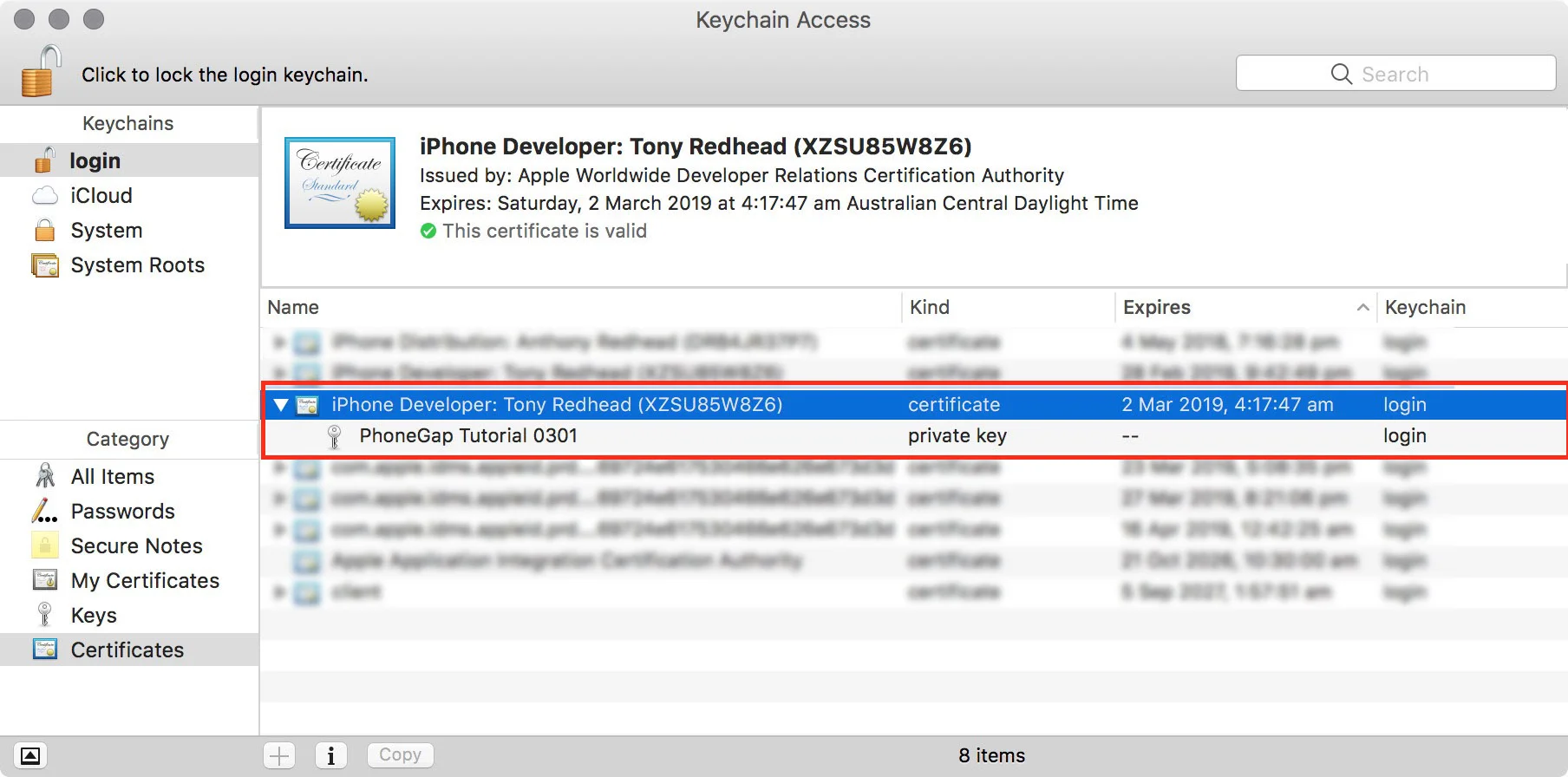
Task: Show the My Certificates category
Action: [129, 580]
